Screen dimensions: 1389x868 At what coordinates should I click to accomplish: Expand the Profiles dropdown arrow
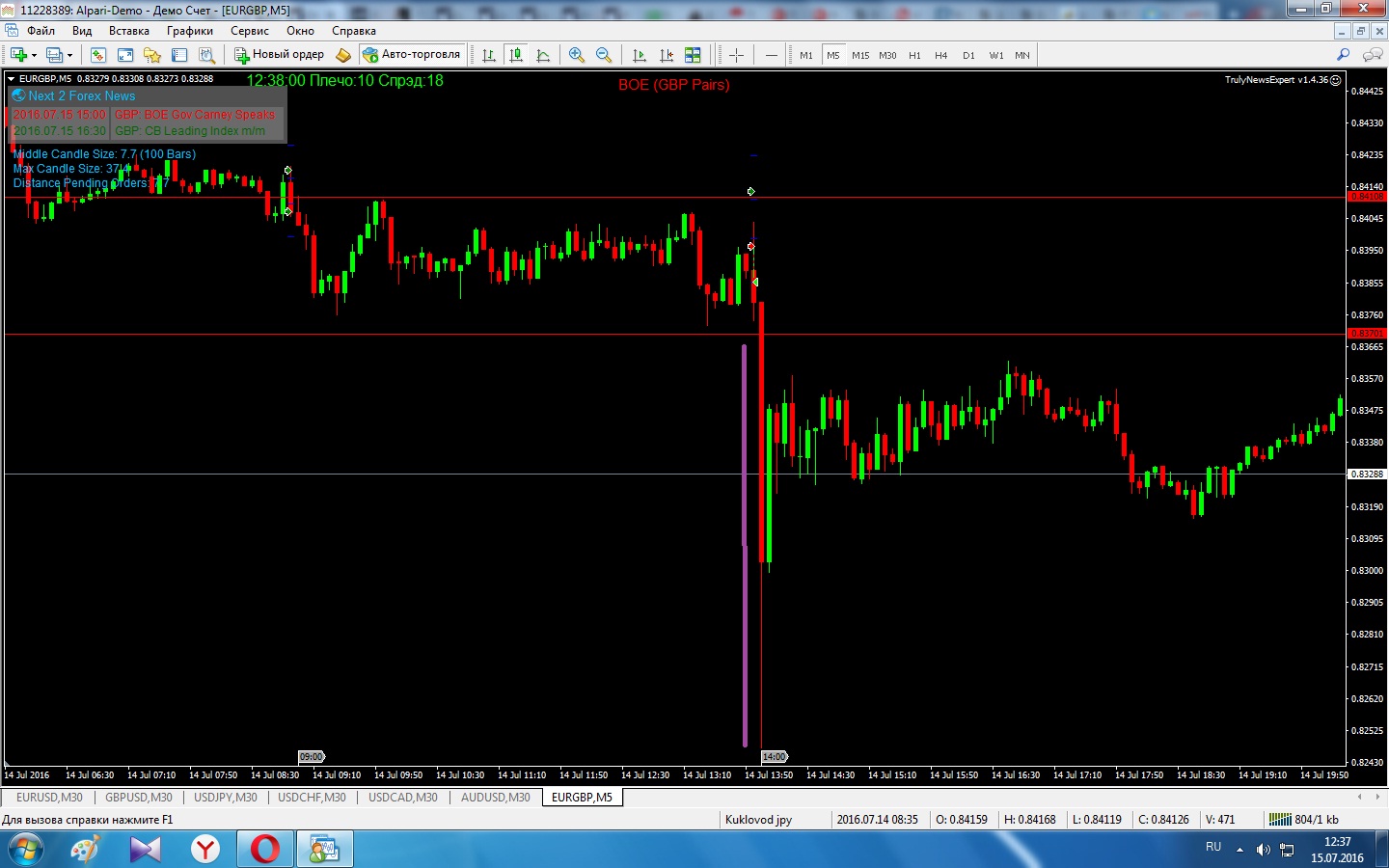coord(69,55)
